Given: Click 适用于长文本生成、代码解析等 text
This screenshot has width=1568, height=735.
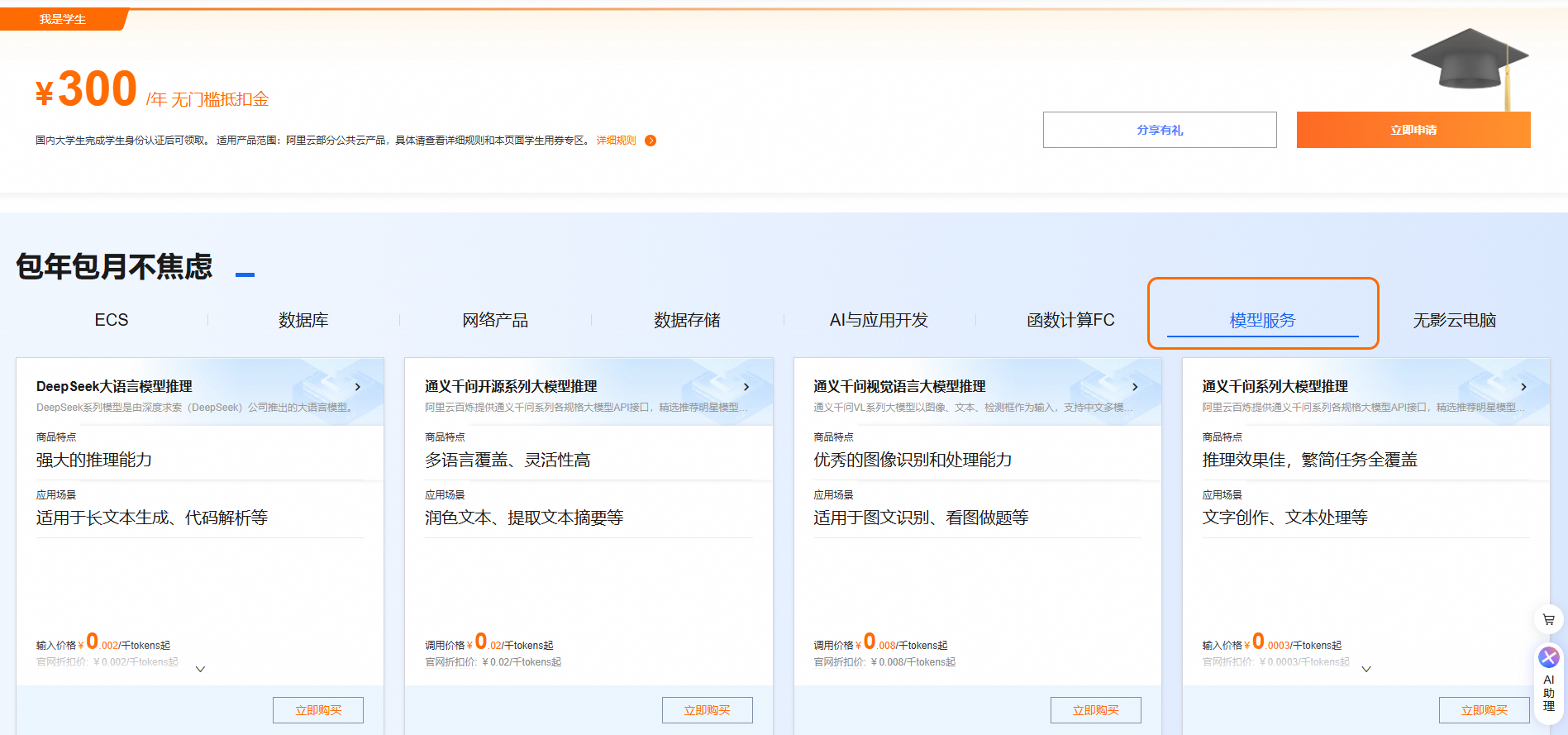Looking at the screenshot, I should [x=152, y=518].
